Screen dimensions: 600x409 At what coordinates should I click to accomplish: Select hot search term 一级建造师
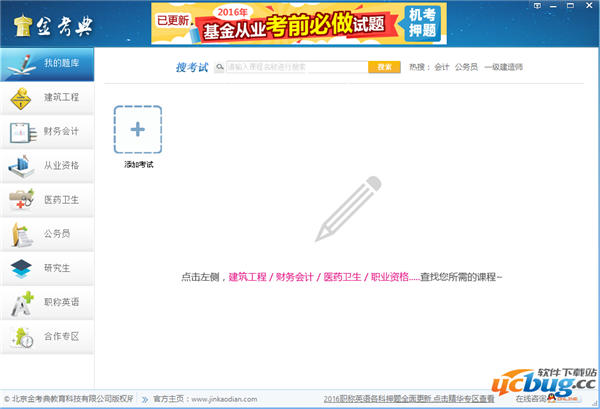[504, 67]
